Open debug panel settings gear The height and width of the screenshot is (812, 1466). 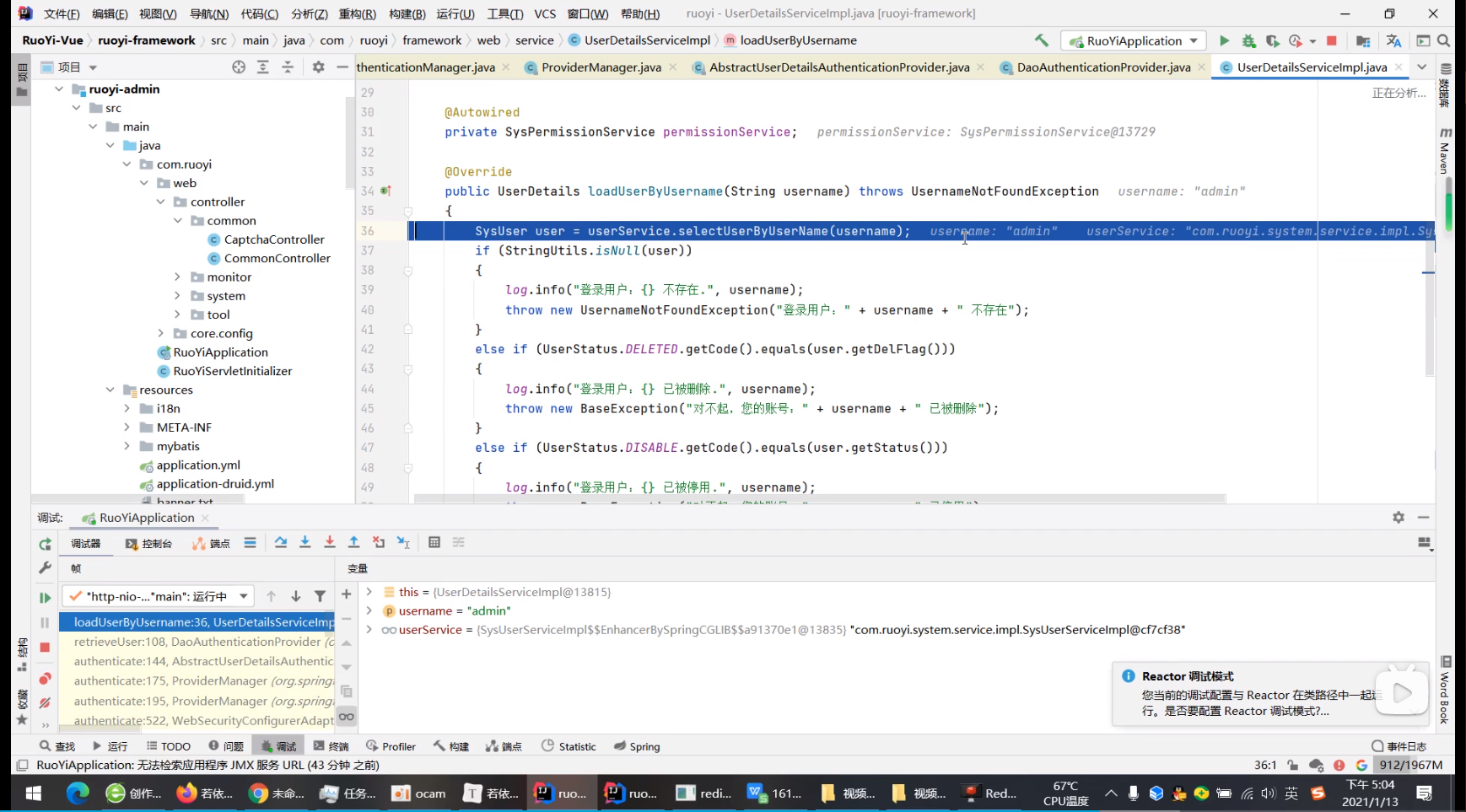[x=1399, y=517]
